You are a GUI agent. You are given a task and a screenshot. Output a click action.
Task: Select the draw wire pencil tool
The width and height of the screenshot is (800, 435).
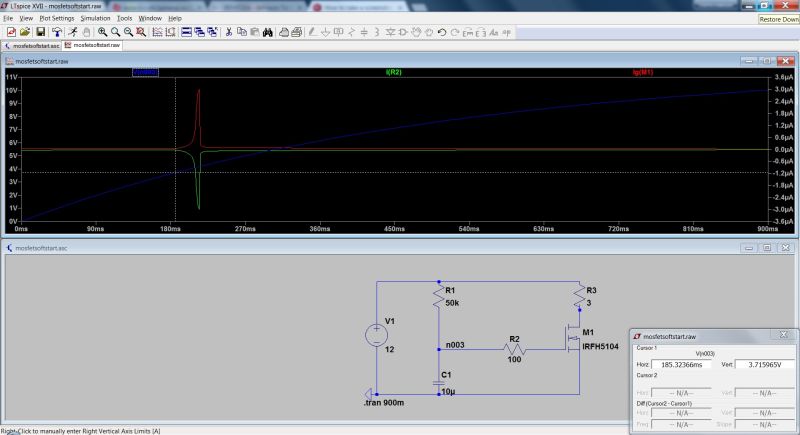312,32
